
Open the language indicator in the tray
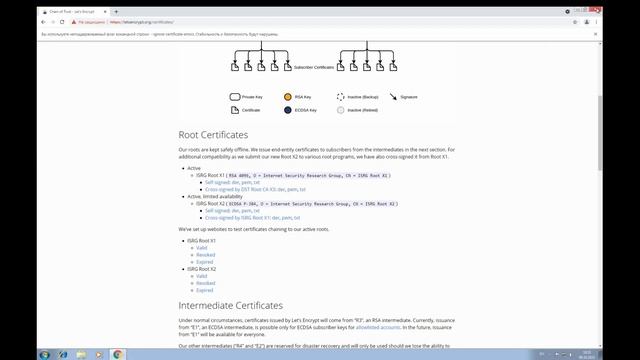pos(542,354)
